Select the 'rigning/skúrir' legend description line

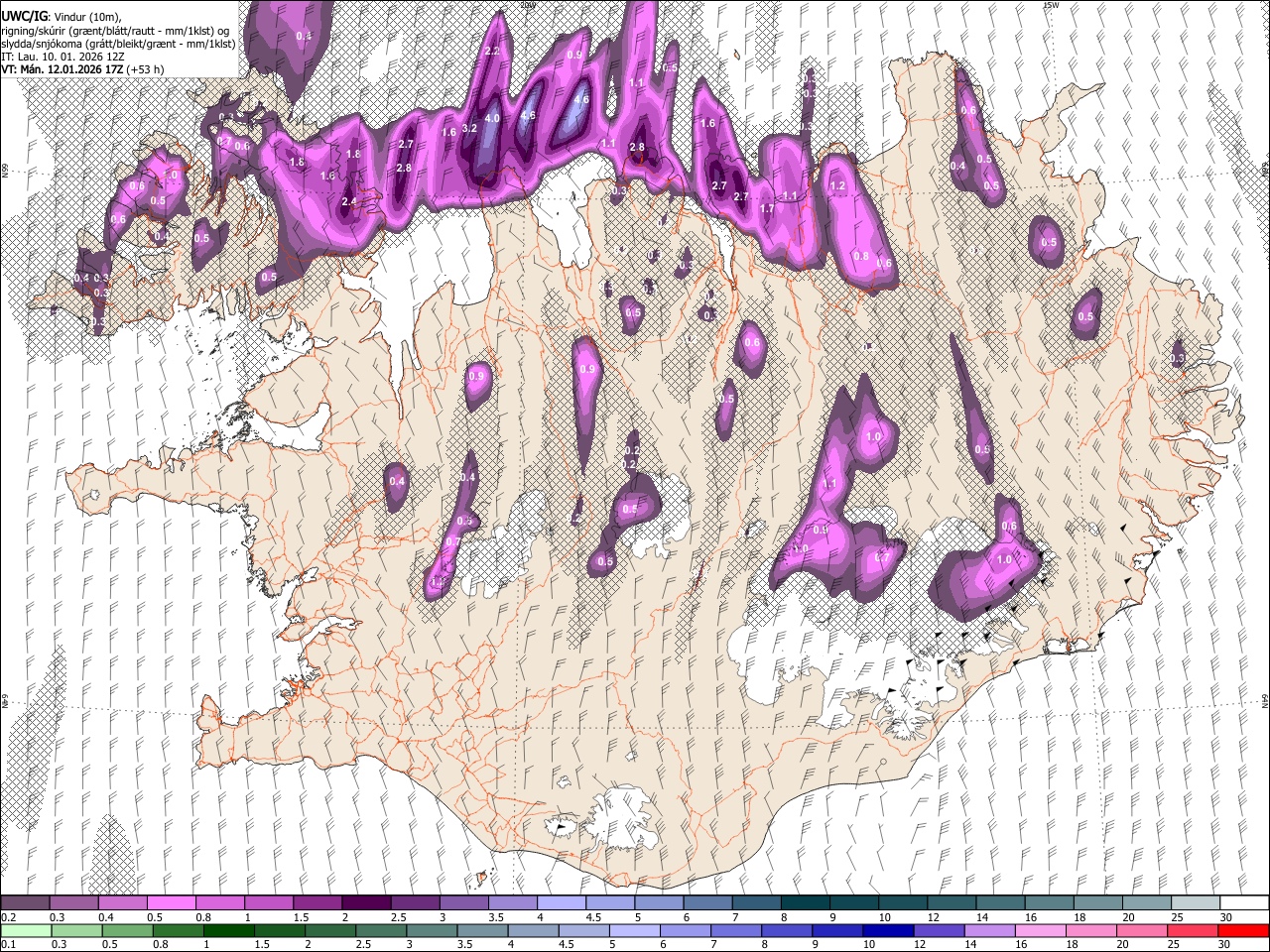click(116, 31)
